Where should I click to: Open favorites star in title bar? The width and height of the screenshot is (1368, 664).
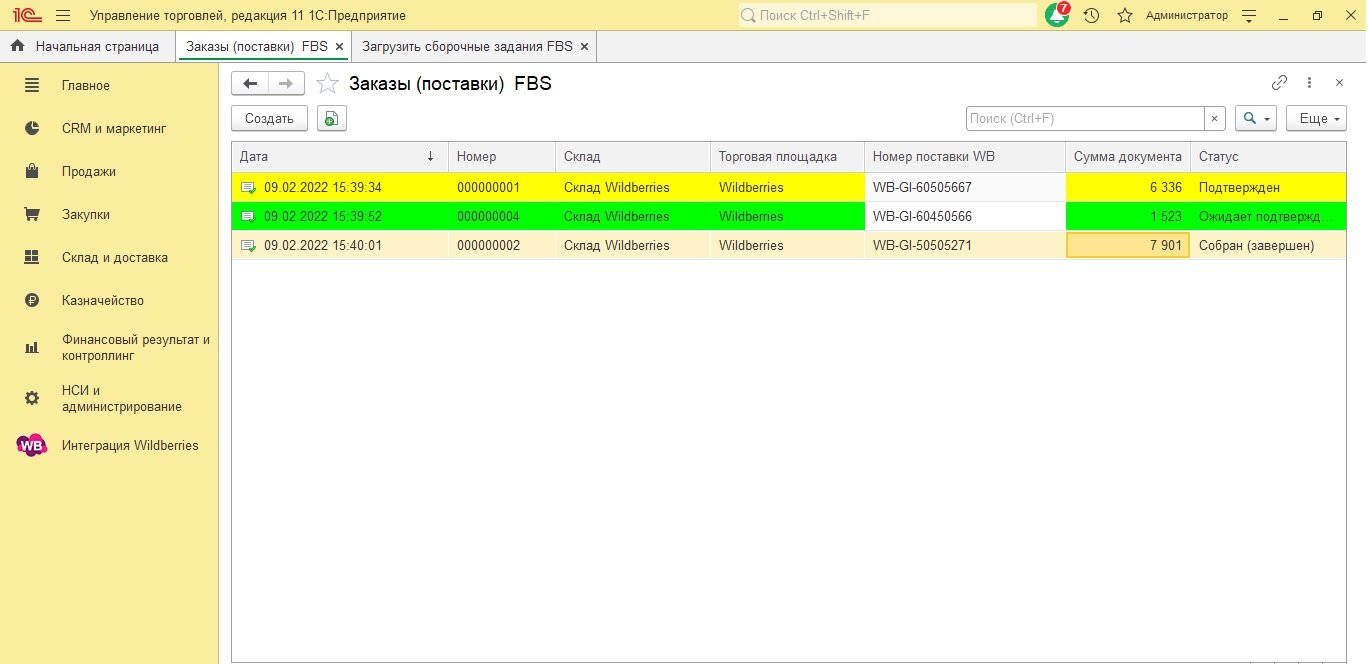(x=1125, y=16)
